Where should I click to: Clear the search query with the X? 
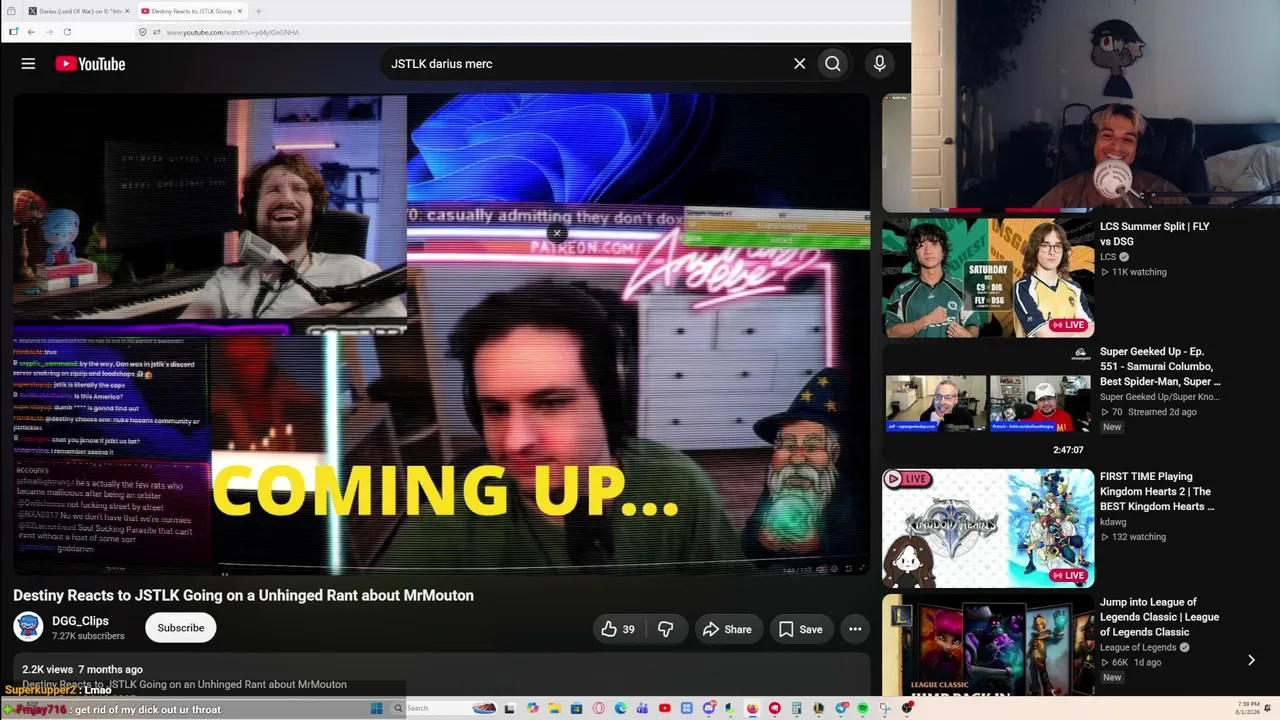pos(800,64)
